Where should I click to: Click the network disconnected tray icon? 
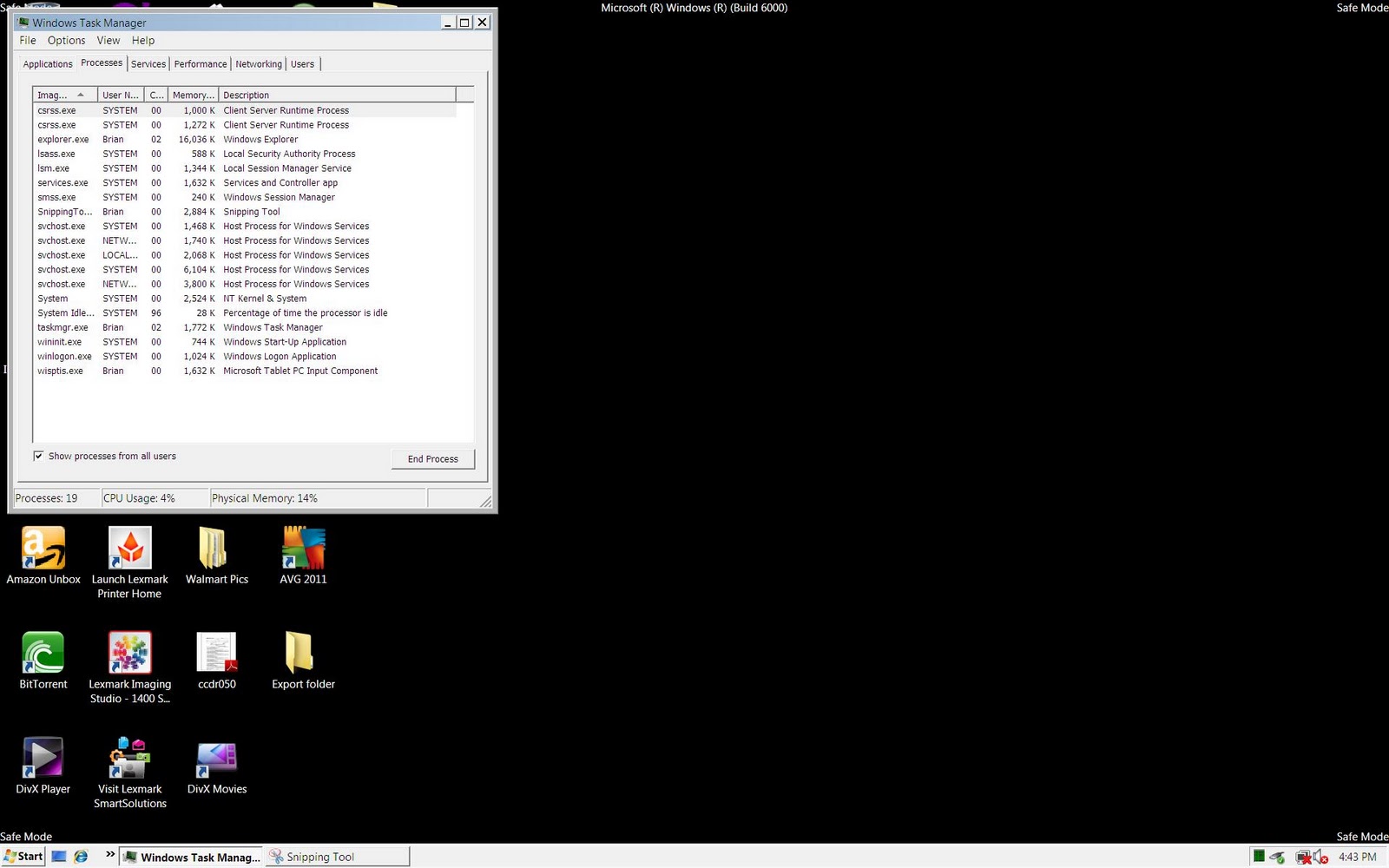[1303, 857]
